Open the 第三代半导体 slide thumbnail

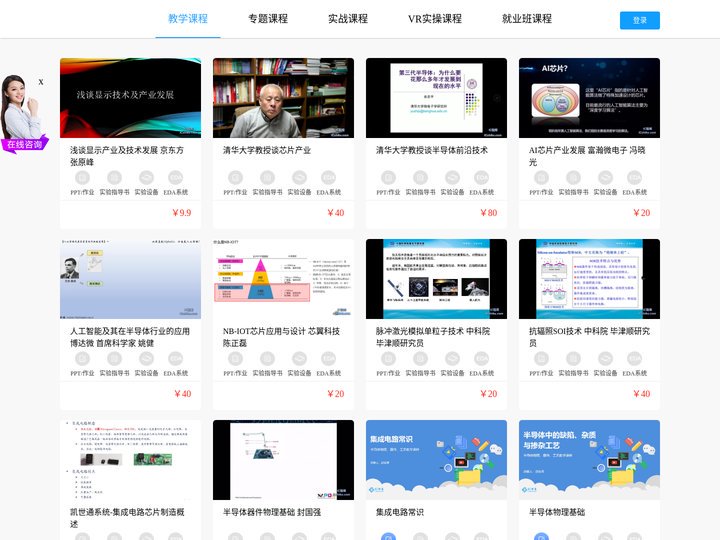pyautogui.click(x=436, y=98)
